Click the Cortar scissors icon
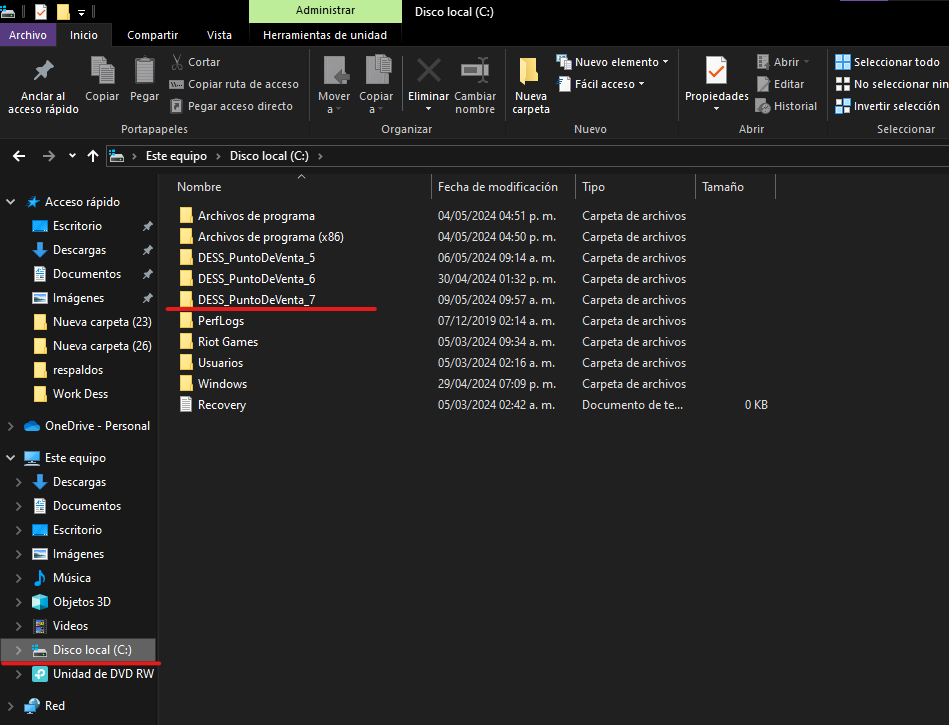This screenshot has width=949, height=725. coord(177,62)
